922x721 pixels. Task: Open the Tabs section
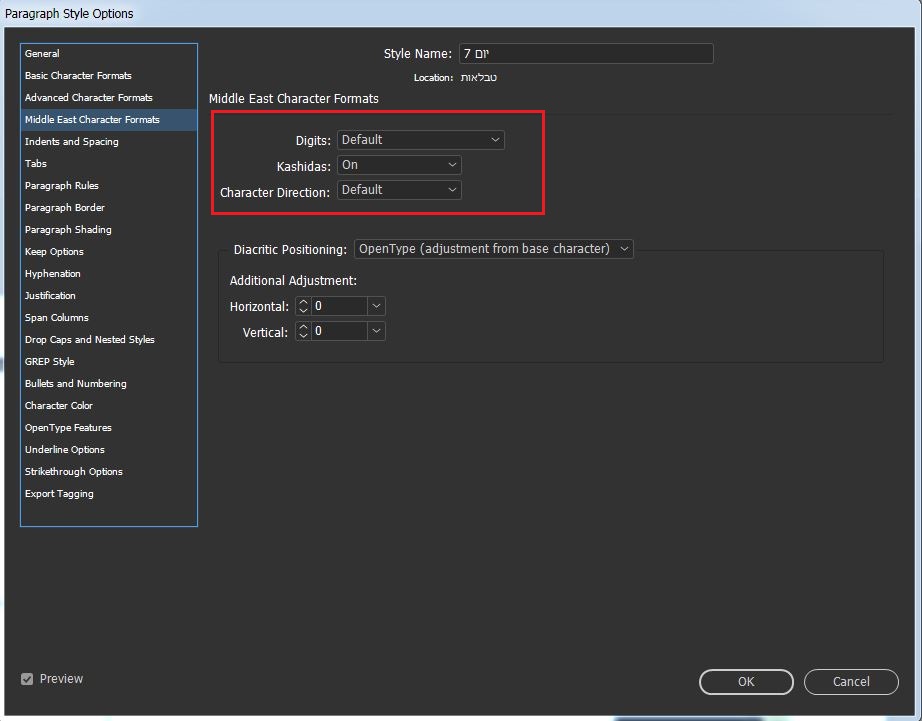(x=109, y=163)
